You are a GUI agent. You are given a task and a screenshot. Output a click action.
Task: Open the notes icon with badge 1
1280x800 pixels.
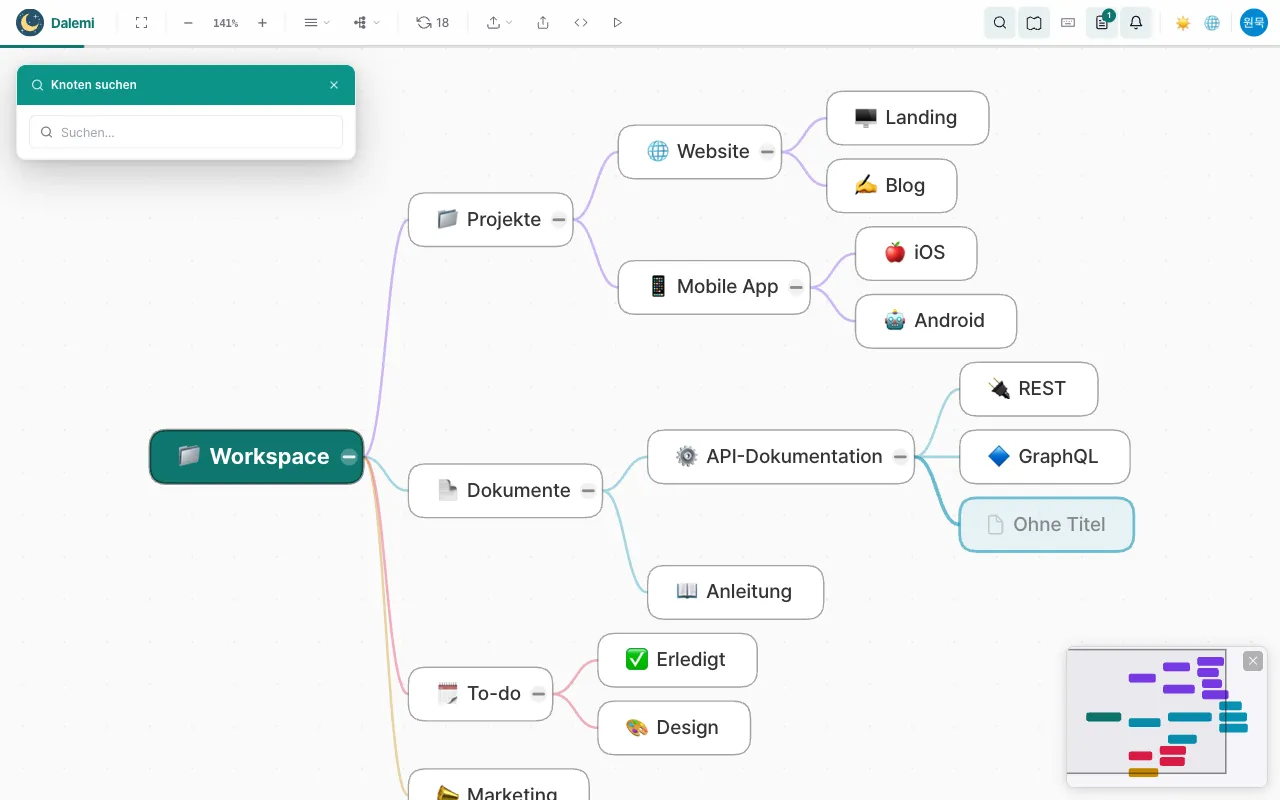(1102, 22)
